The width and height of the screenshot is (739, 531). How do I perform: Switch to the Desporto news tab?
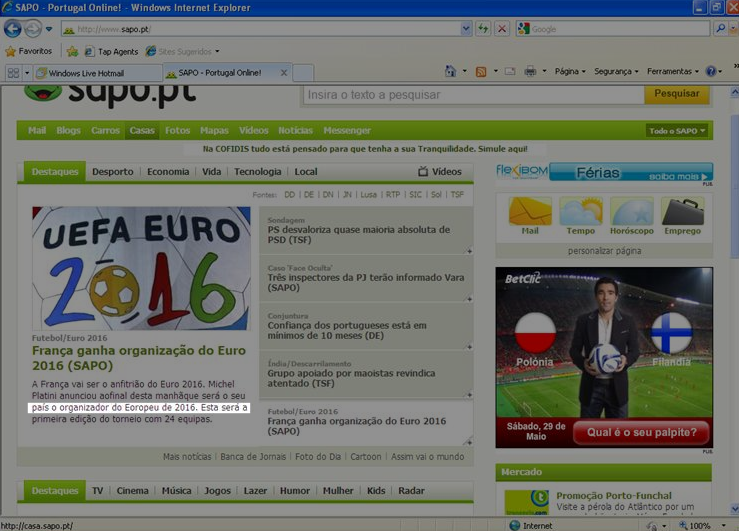[x=113, y=172]
